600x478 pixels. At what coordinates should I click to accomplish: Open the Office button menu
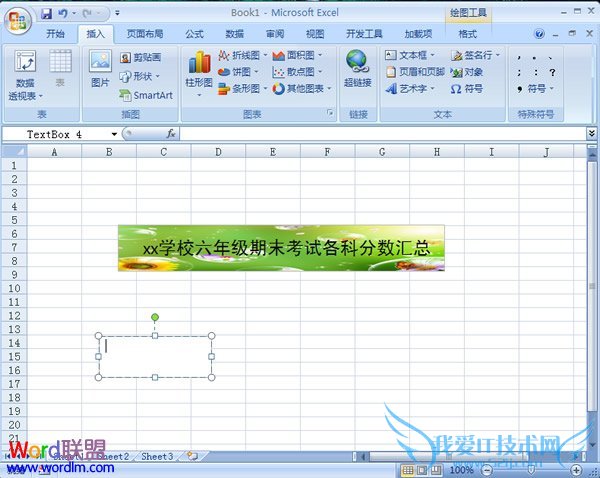coord(17,21)
